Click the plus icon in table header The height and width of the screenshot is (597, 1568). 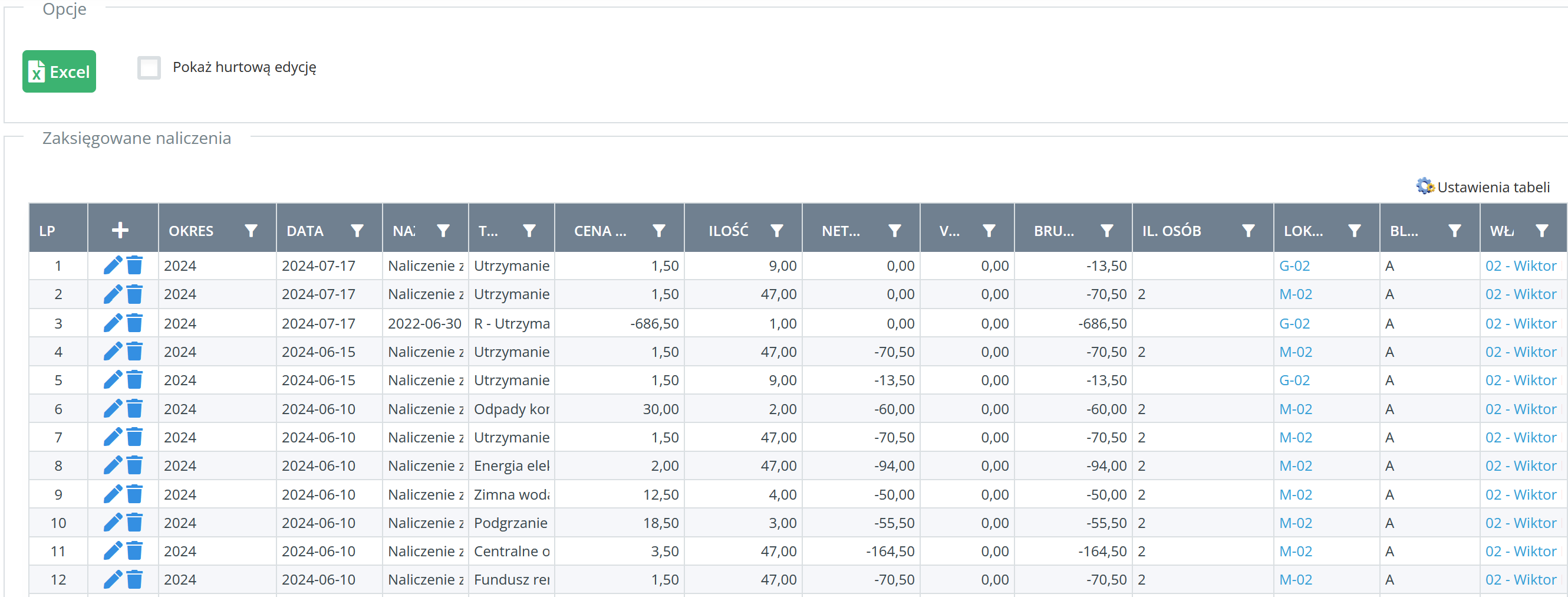coord(120,230)
